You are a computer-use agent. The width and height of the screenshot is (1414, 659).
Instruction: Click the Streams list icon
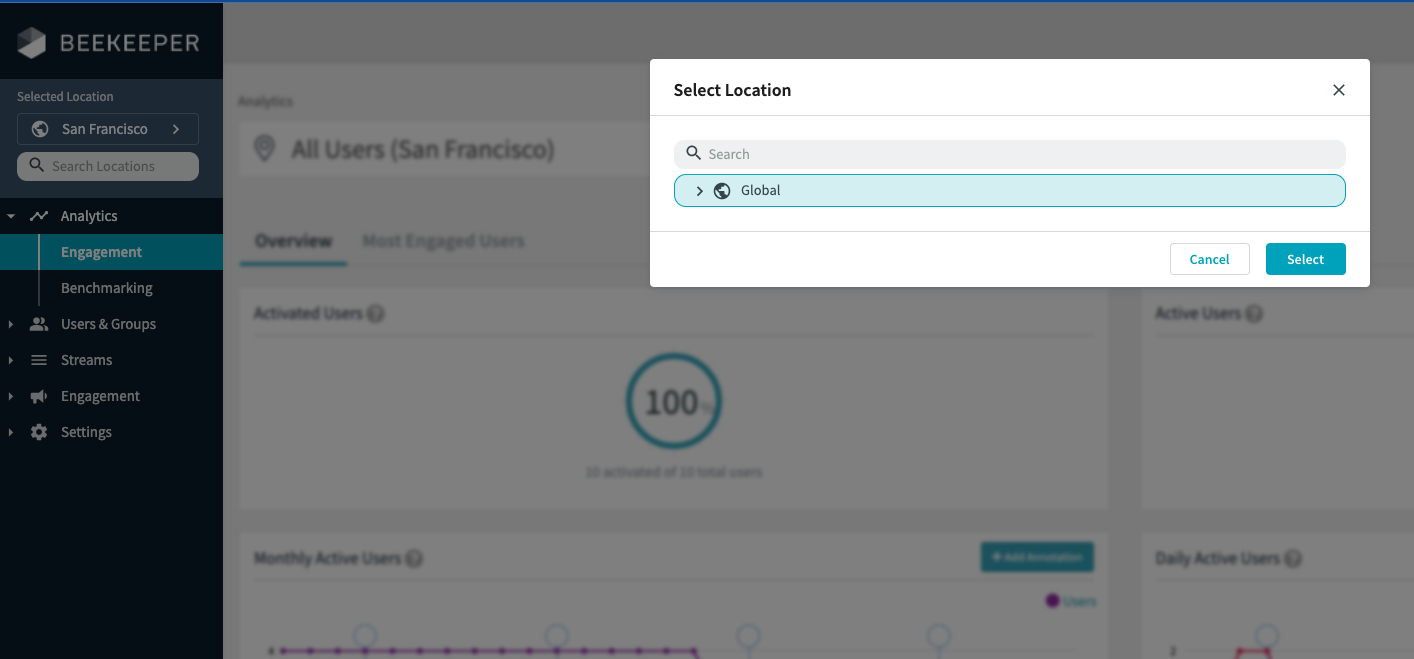(x=39, y=360)
